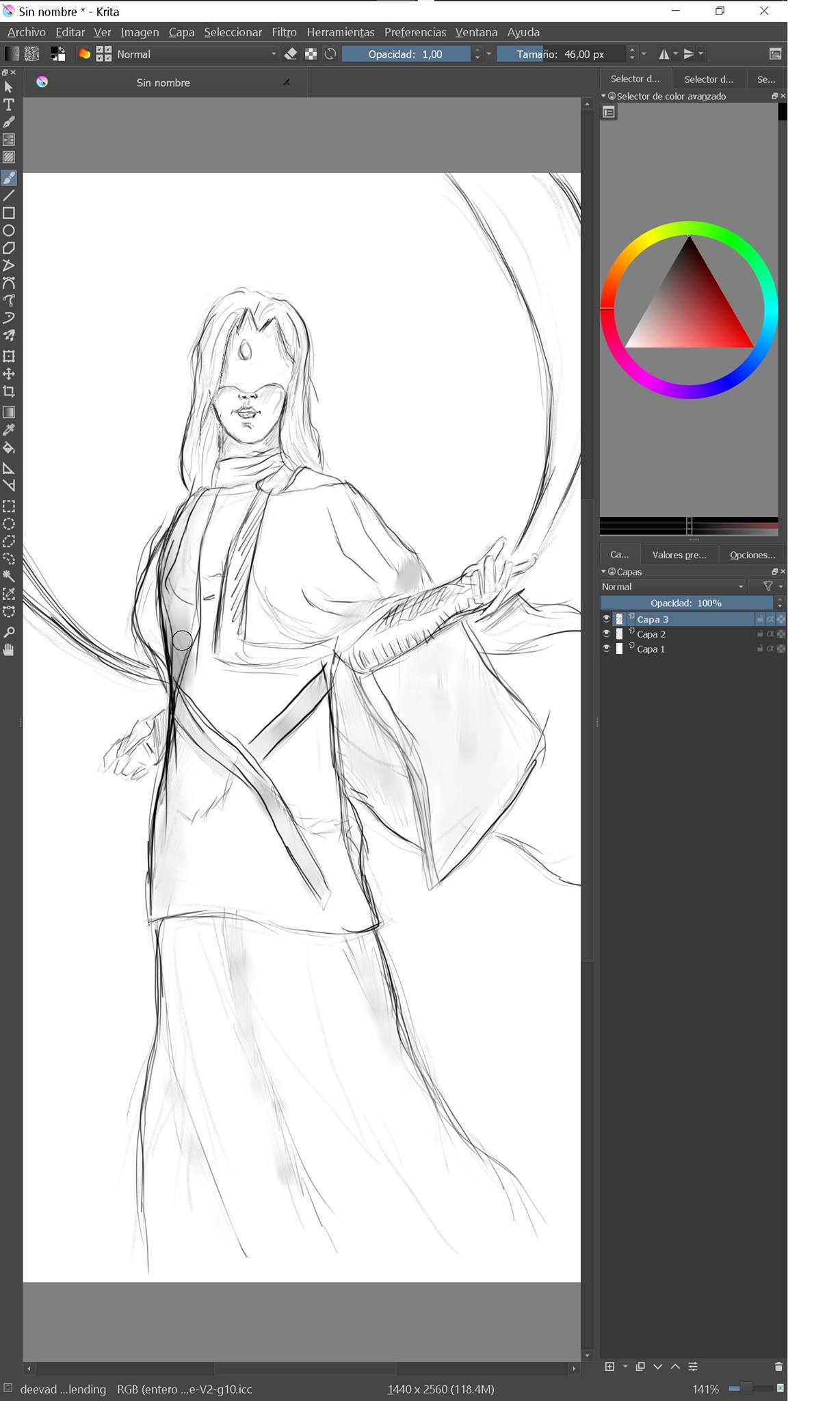Open the brush editor settings icon
The height and width of the screenshot is (1401, 840).
tap(84, 54)
